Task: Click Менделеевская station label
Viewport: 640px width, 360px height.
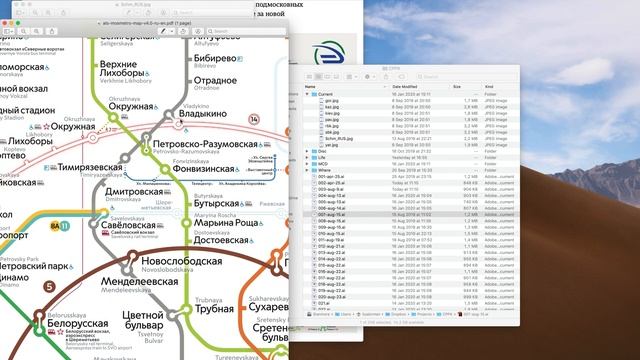Action: point(140,282)
